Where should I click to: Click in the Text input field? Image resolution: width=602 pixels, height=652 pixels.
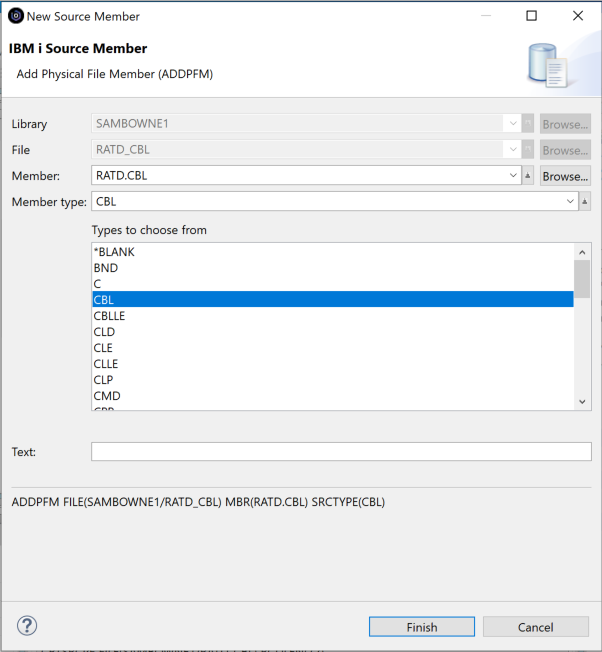click(340, 452)
